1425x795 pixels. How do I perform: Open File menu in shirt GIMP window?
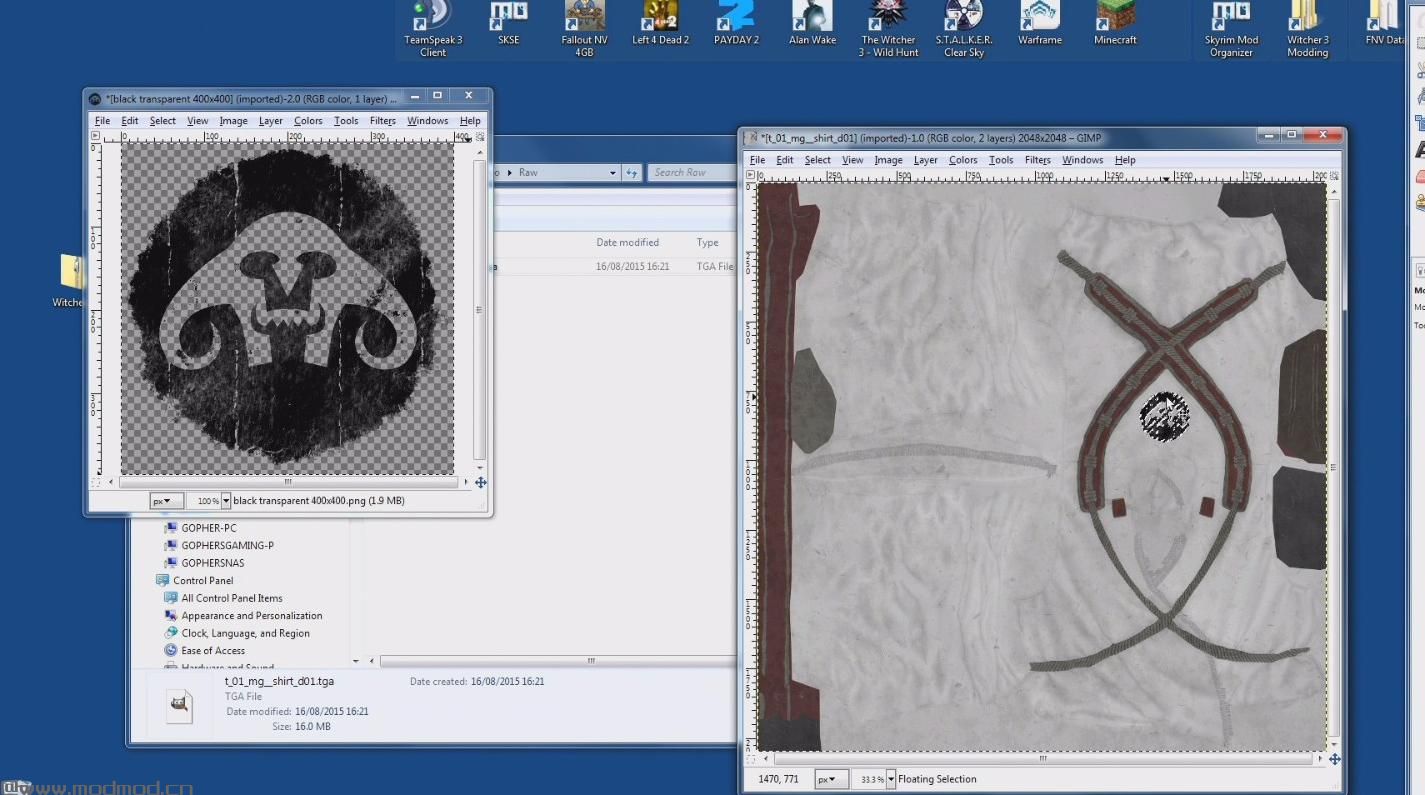tap(757, 160)
